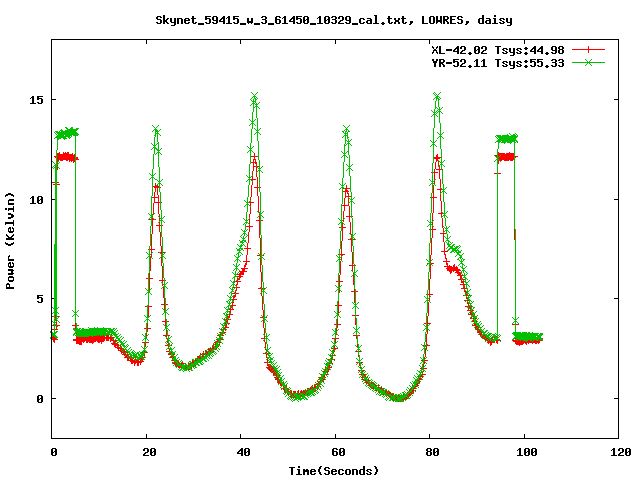The image size is (640, 480).
Task: Click the x-axis tick label 120
Action: pyautogui.click(x=621, y=452)
